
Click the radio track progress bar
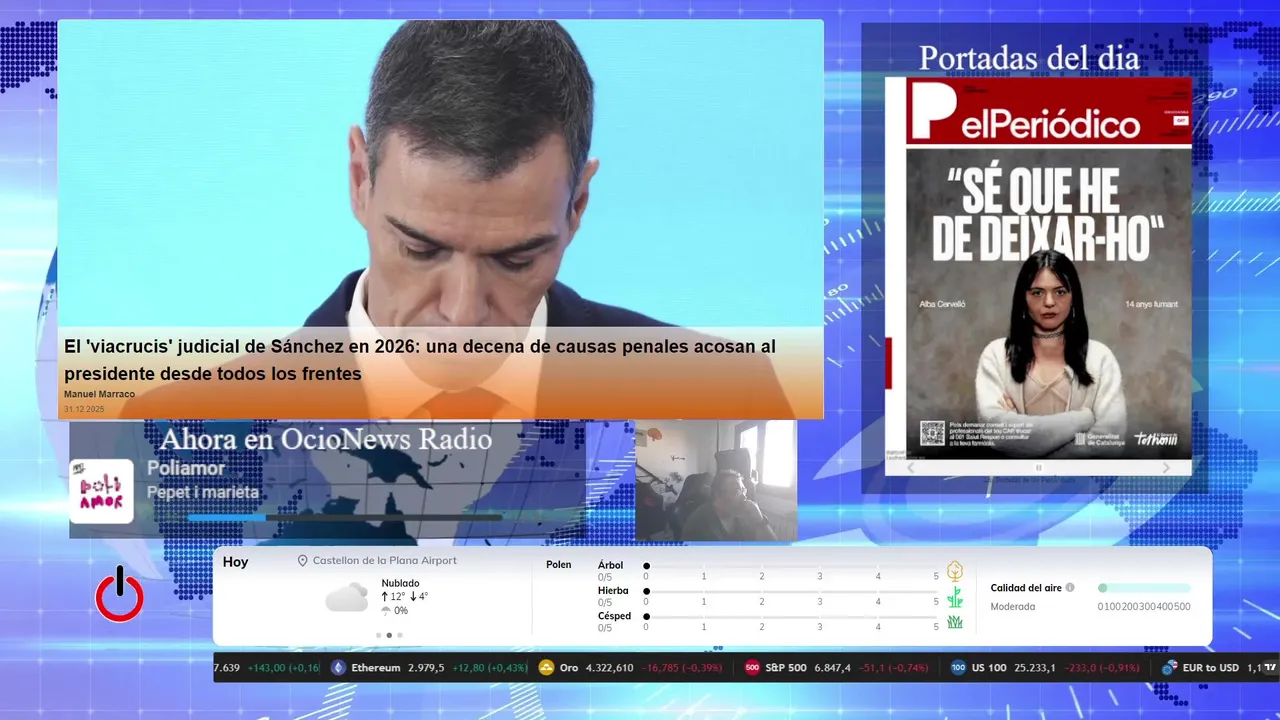point(345,517)
